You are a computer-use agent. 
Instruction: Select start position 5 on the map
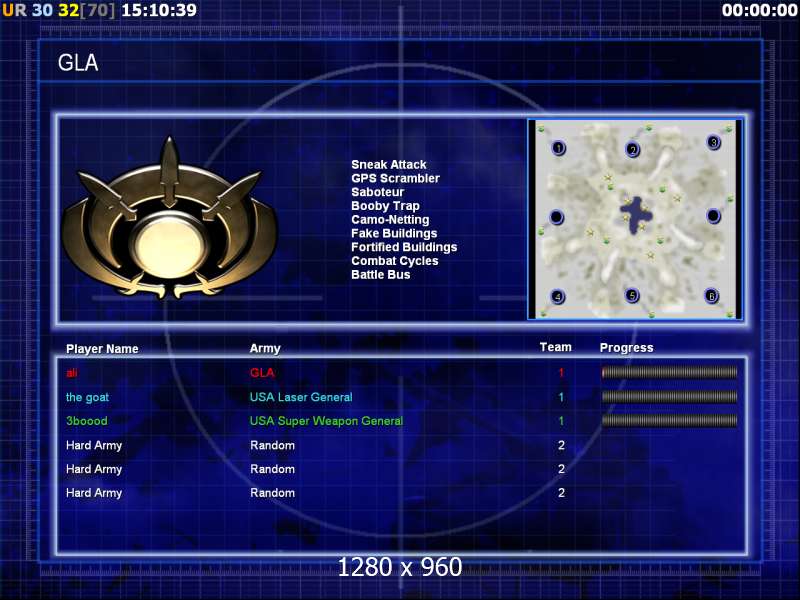(632, 295)
